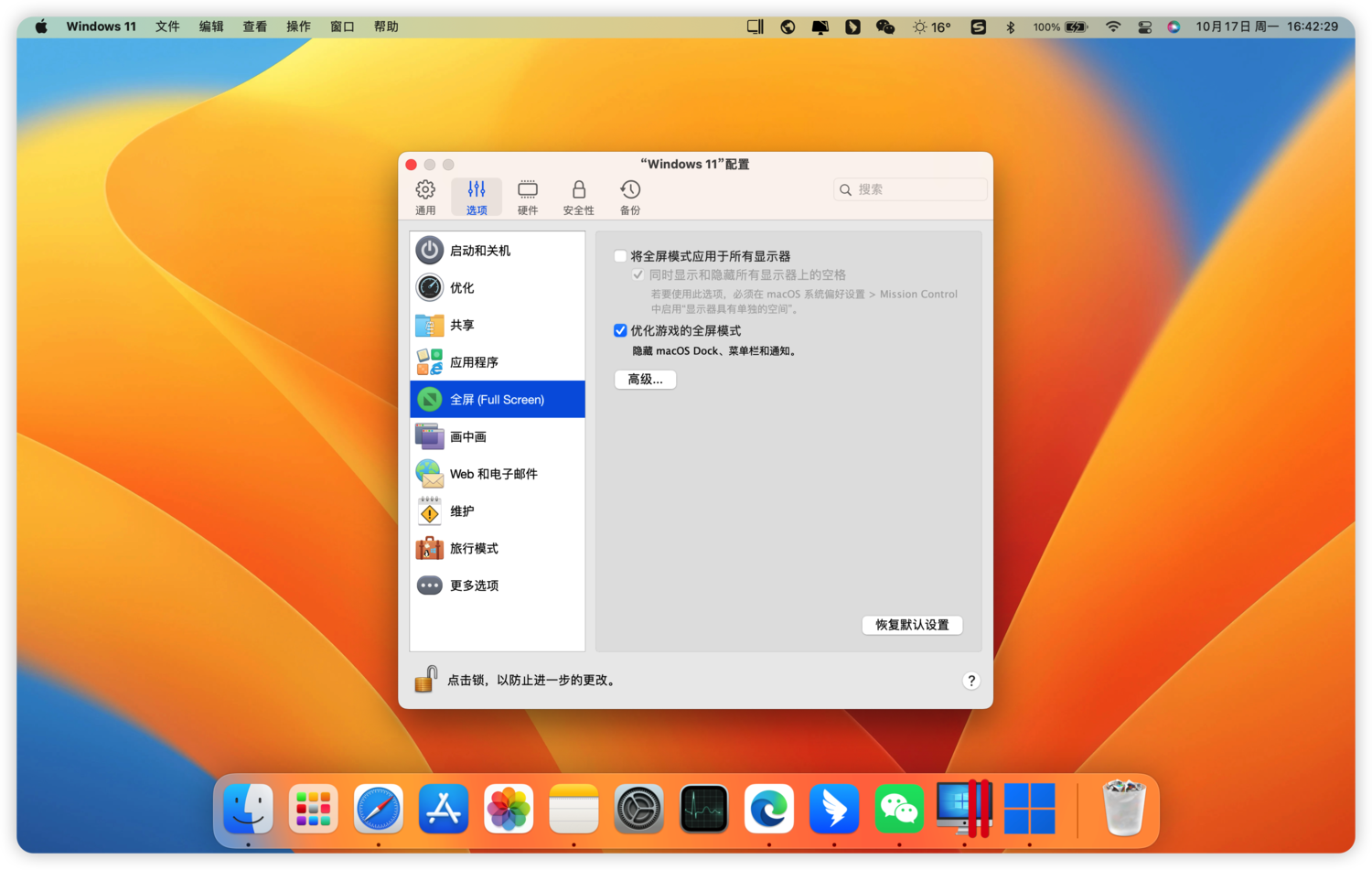Toggle 同时显示和隐藏所有显示器上的空格 checkbox

pos(638,274)
